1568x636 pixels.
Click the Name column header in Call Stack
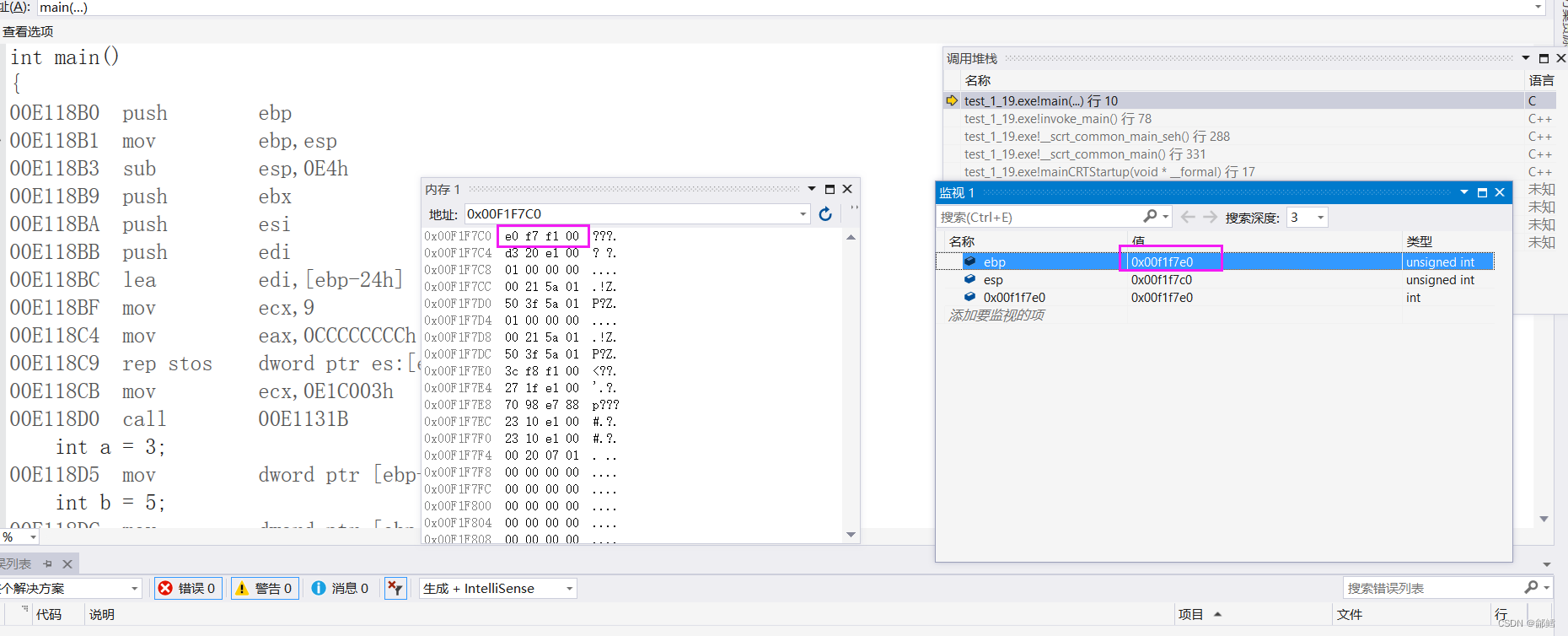[x=978, y=80]
